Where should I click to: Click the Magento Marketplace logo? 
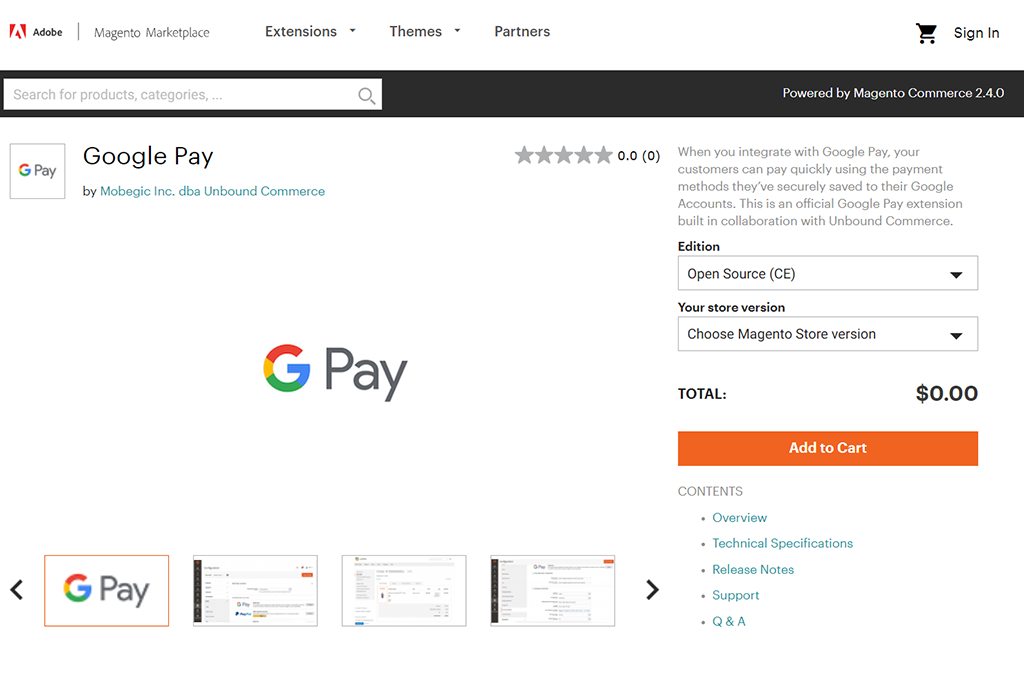point(150,31)
